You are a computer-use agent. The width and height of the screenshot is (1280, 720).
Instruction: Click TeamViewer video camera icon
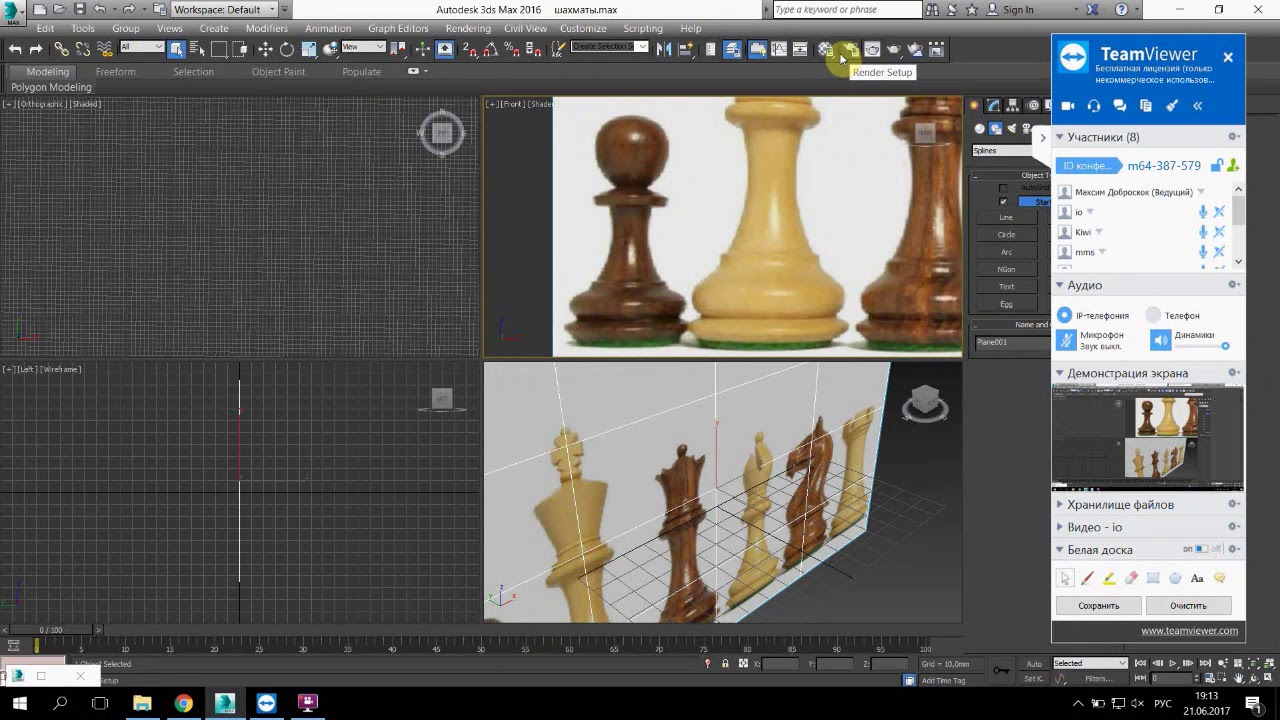click(x=1068, y=106)
